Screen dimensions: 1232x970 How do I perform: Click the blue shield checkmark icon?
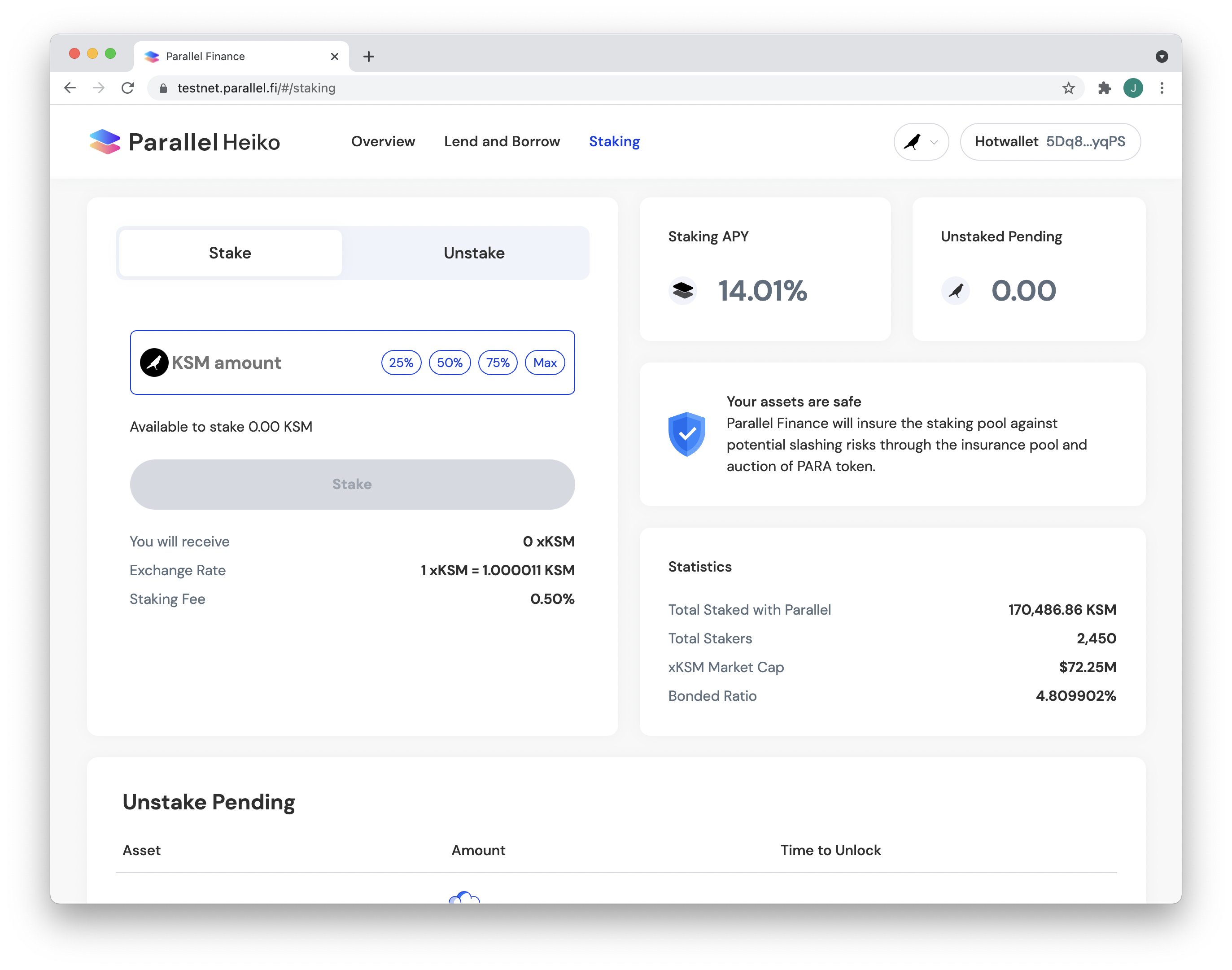pos(687,434)
